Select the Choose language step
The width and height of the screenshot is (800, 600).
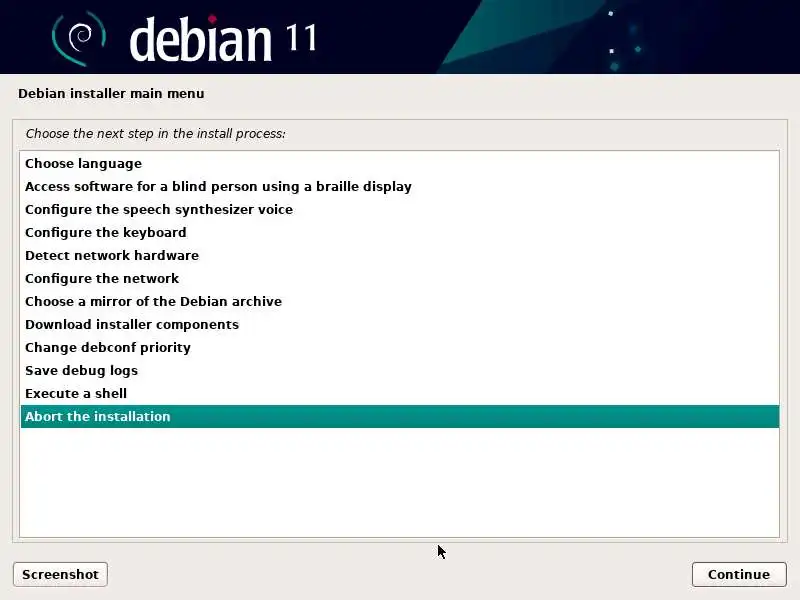pos(400,164)
